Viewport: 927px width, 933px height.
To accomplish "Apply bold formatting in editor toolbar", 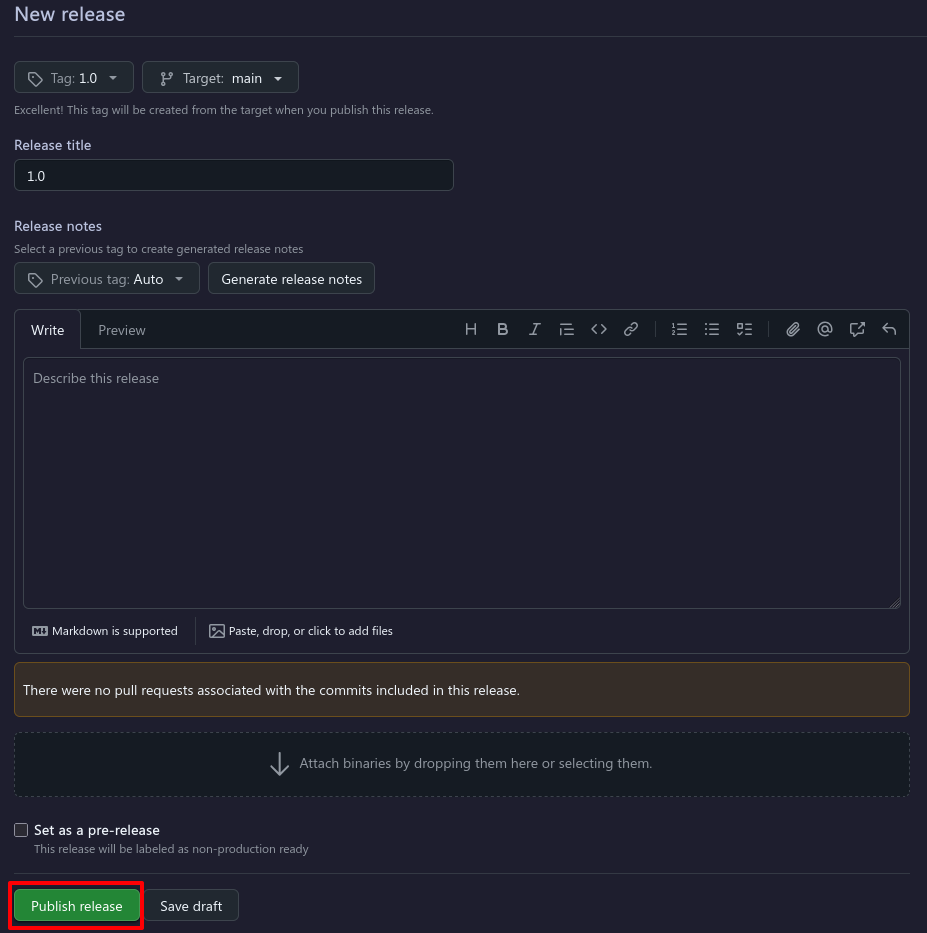I will (503, 329).
